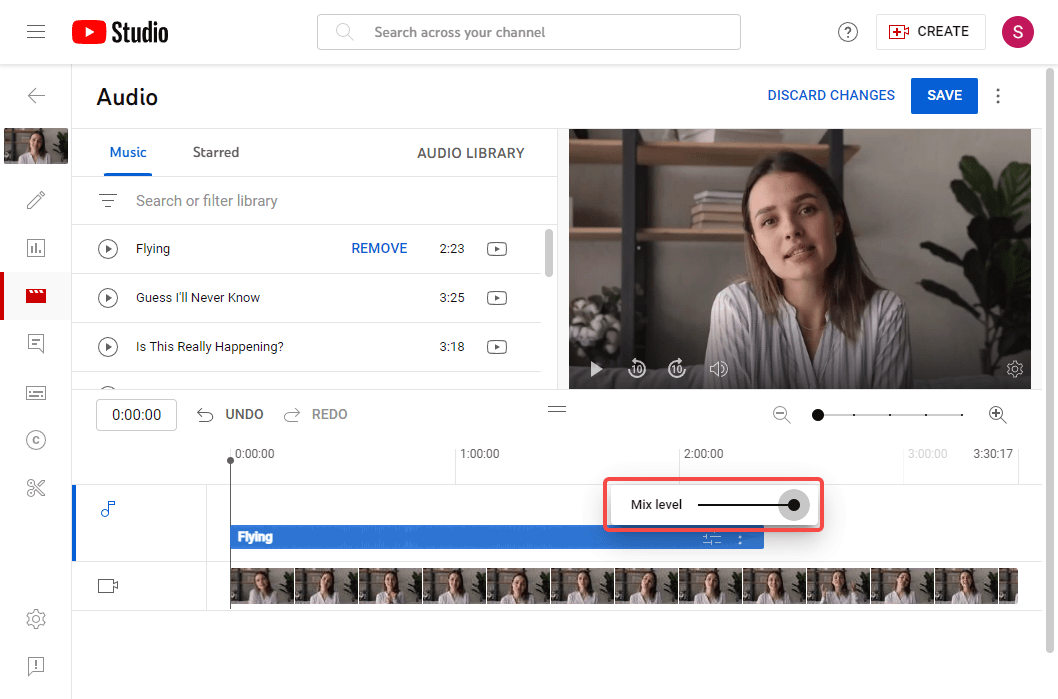The image size is (1058, 699).
Task: Switch to the Starred tab
Action: (x=215, y=152)
